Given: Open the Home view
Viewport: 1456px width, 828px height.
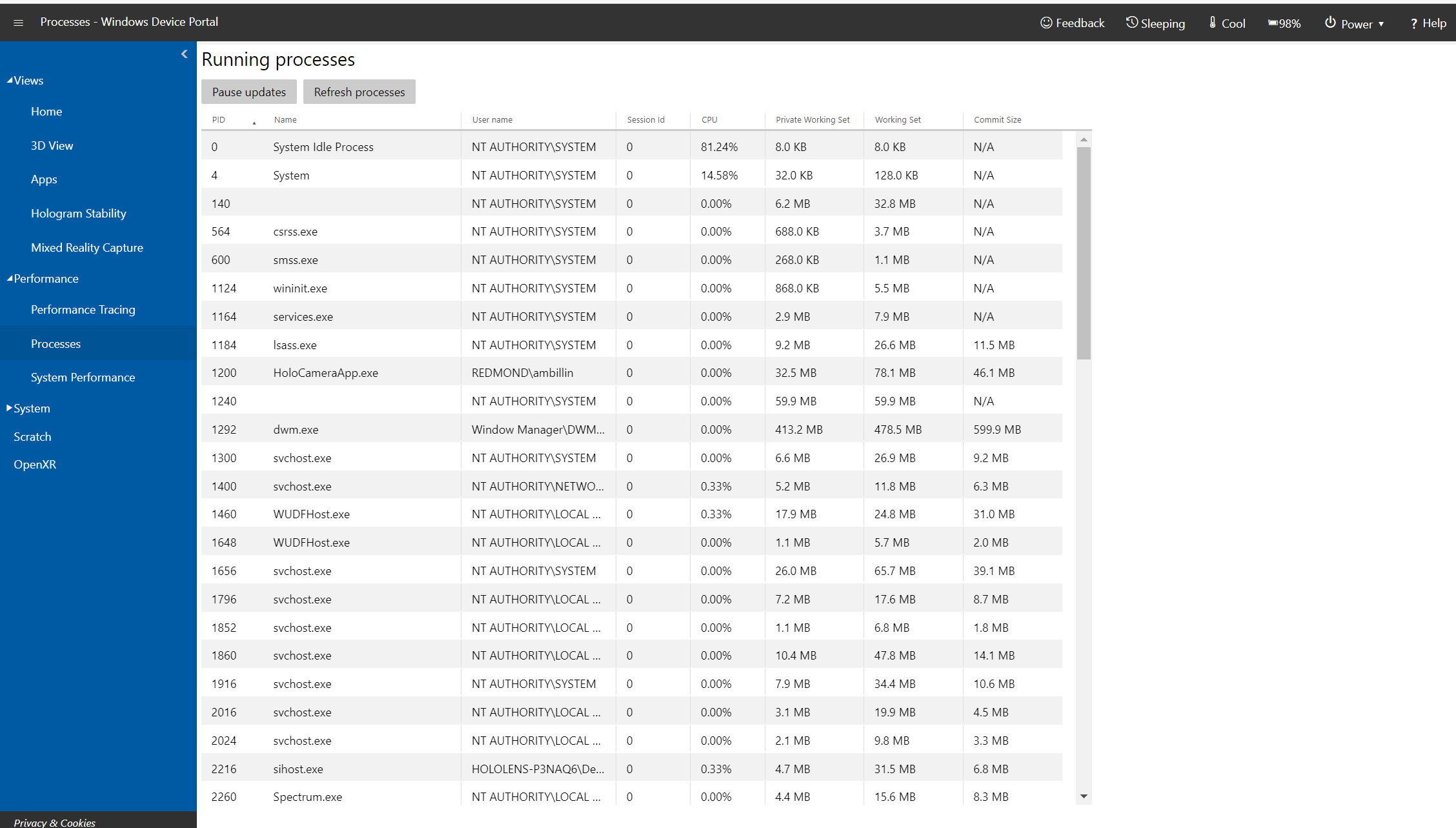Looking at the screenshot, I should [x=45, y=111].
